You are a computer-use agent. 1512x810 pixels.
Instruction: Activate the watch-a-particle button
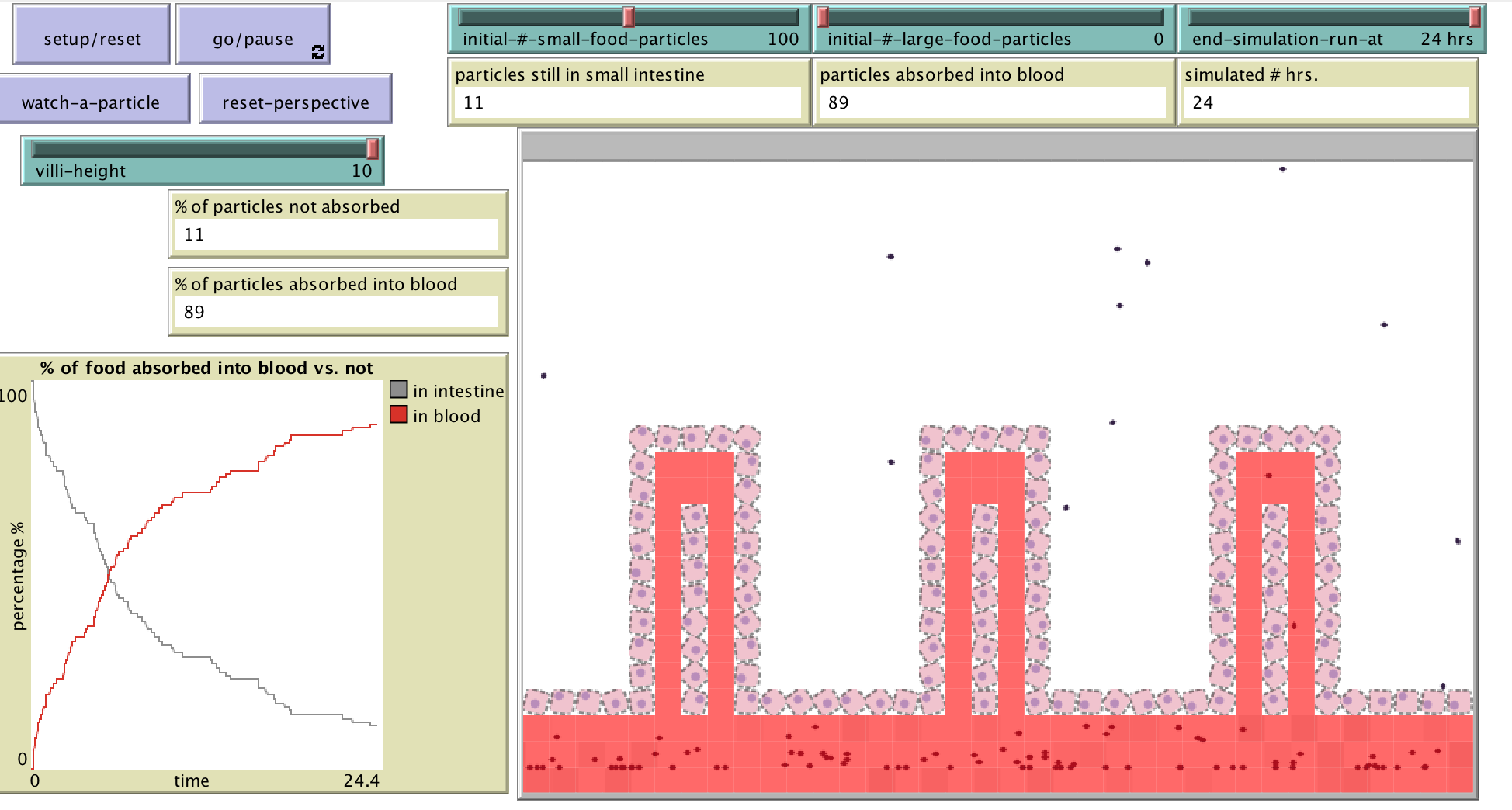[93, 99]
